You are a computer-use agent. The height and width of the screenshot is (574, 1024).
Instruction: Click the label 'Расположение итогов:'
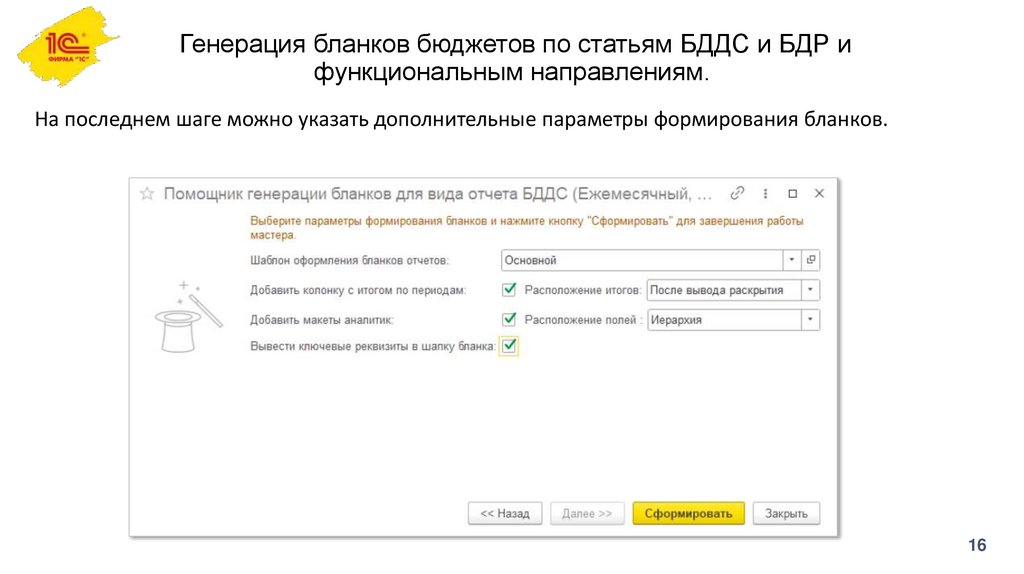point(583,290)
